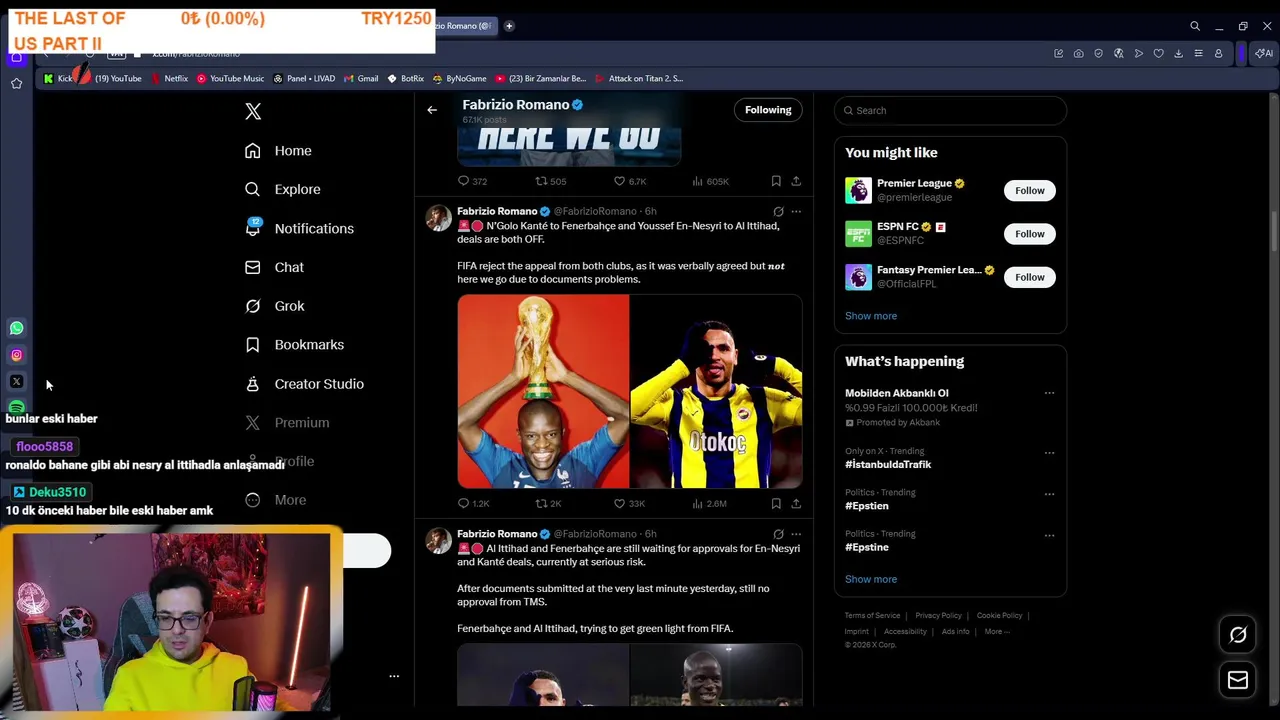Follow the Premier League account
Screen dimensions: 1280x720
tap(1029, 190)
